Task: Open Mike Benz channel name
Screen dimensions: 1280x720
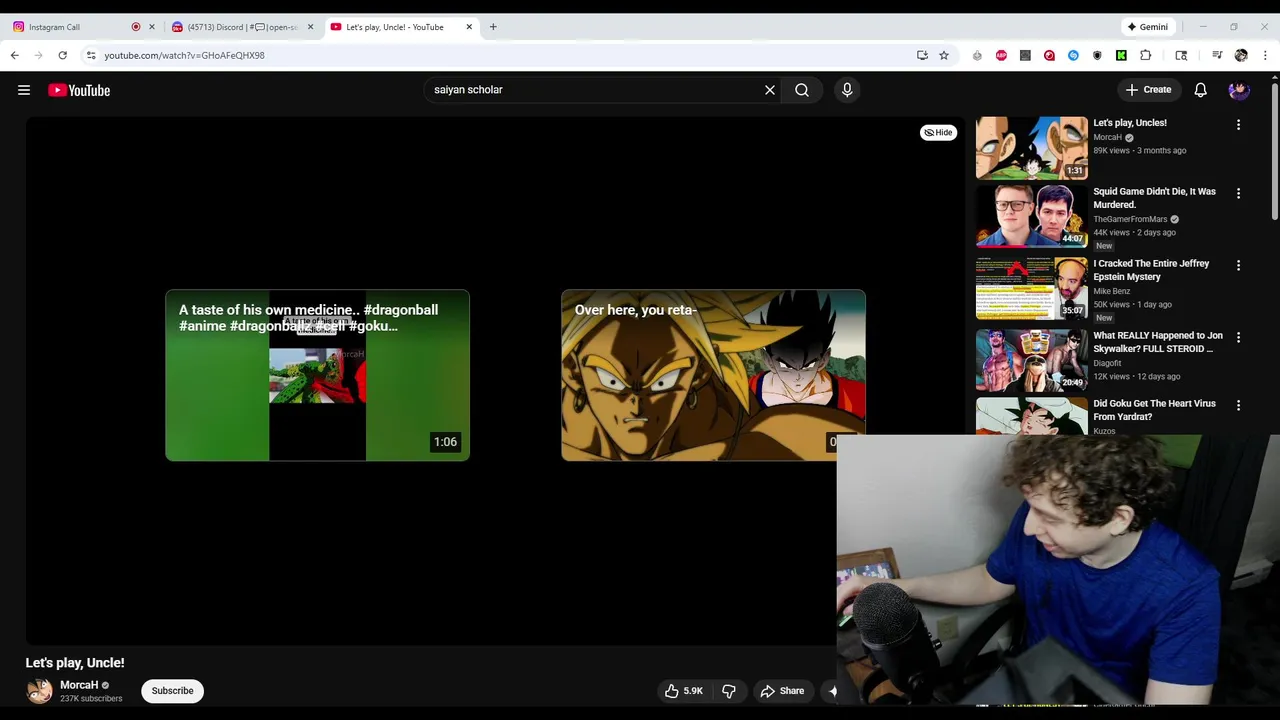Action: click(1111, 291)
